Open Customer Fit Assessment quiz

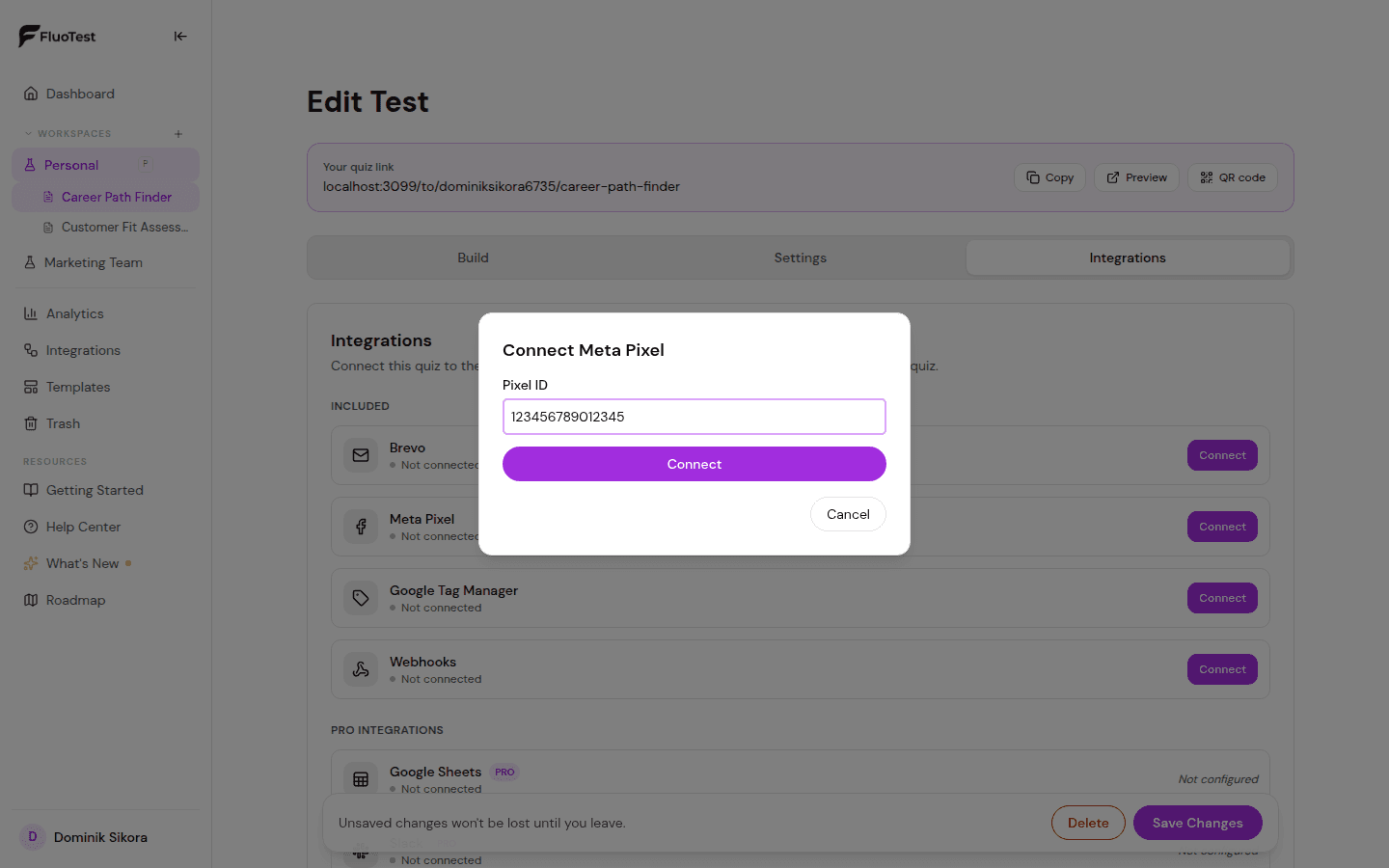[x=116, y=228]
